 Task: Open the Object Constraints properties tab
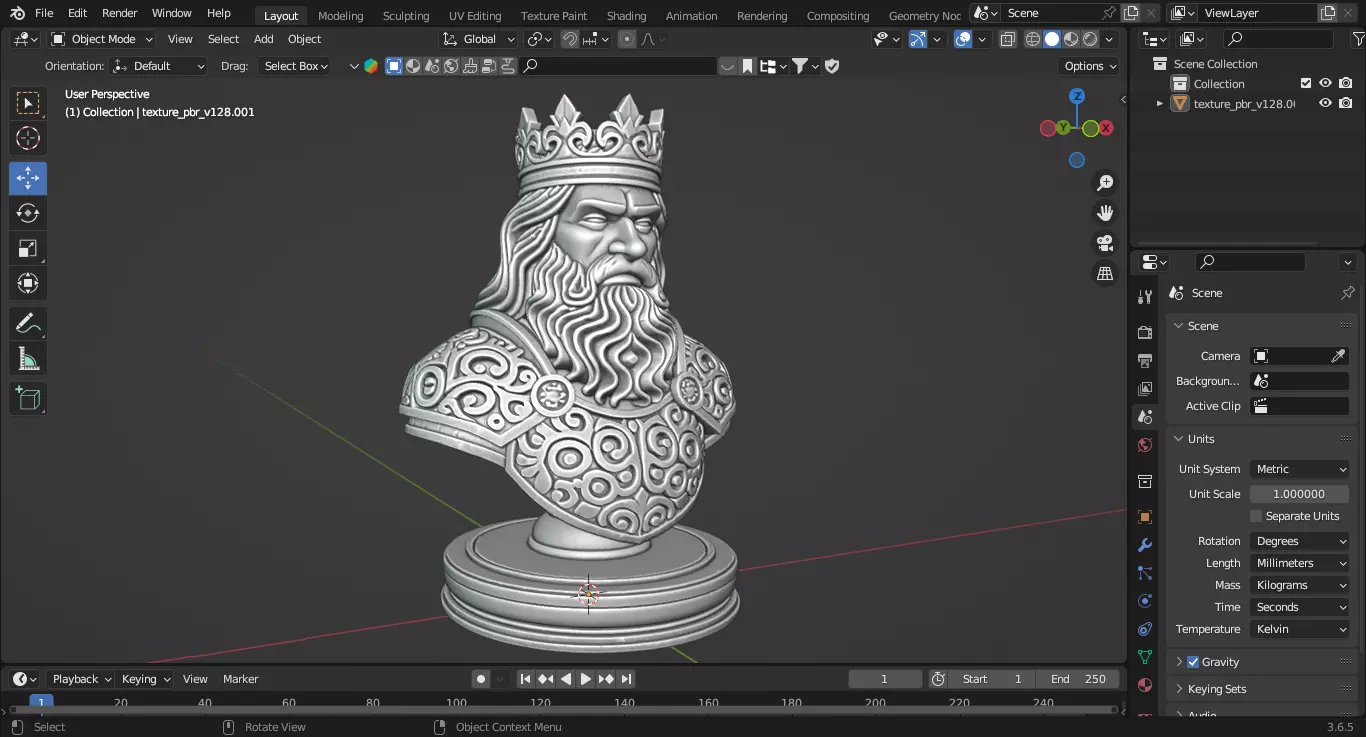click(1145, 629)
